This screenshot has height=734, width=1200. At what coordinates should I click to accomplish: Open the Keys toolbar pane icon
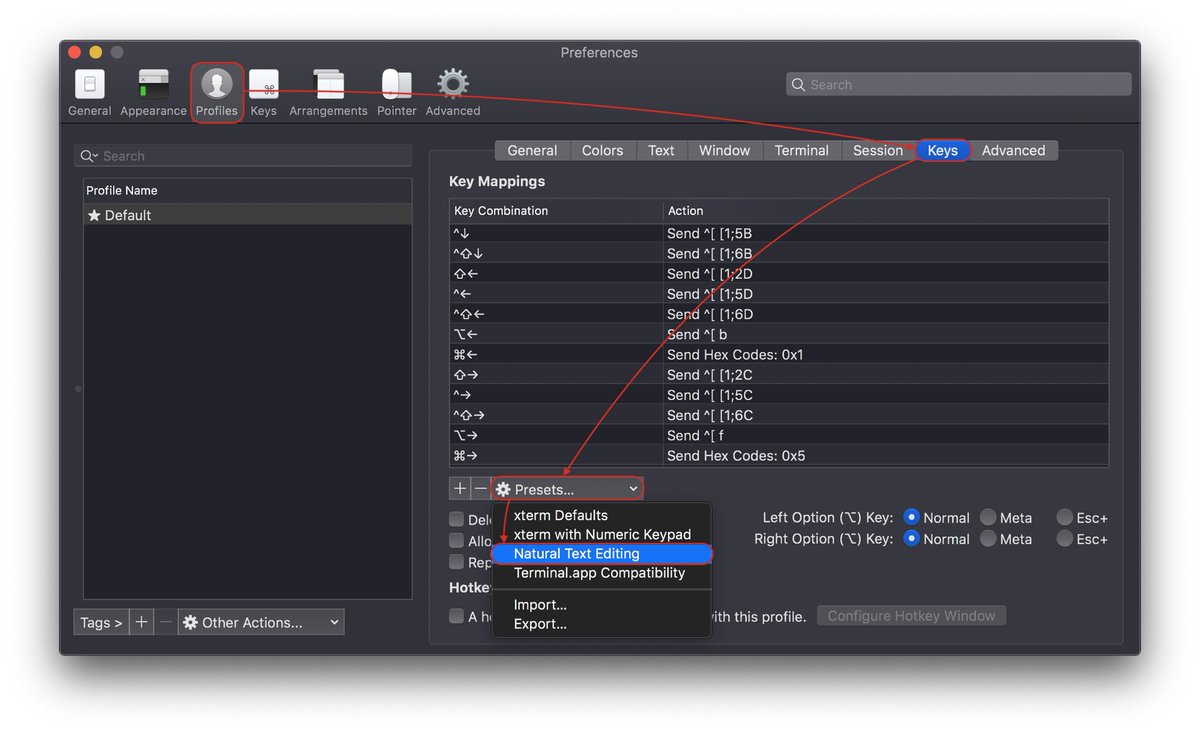[x=264, y=84]
